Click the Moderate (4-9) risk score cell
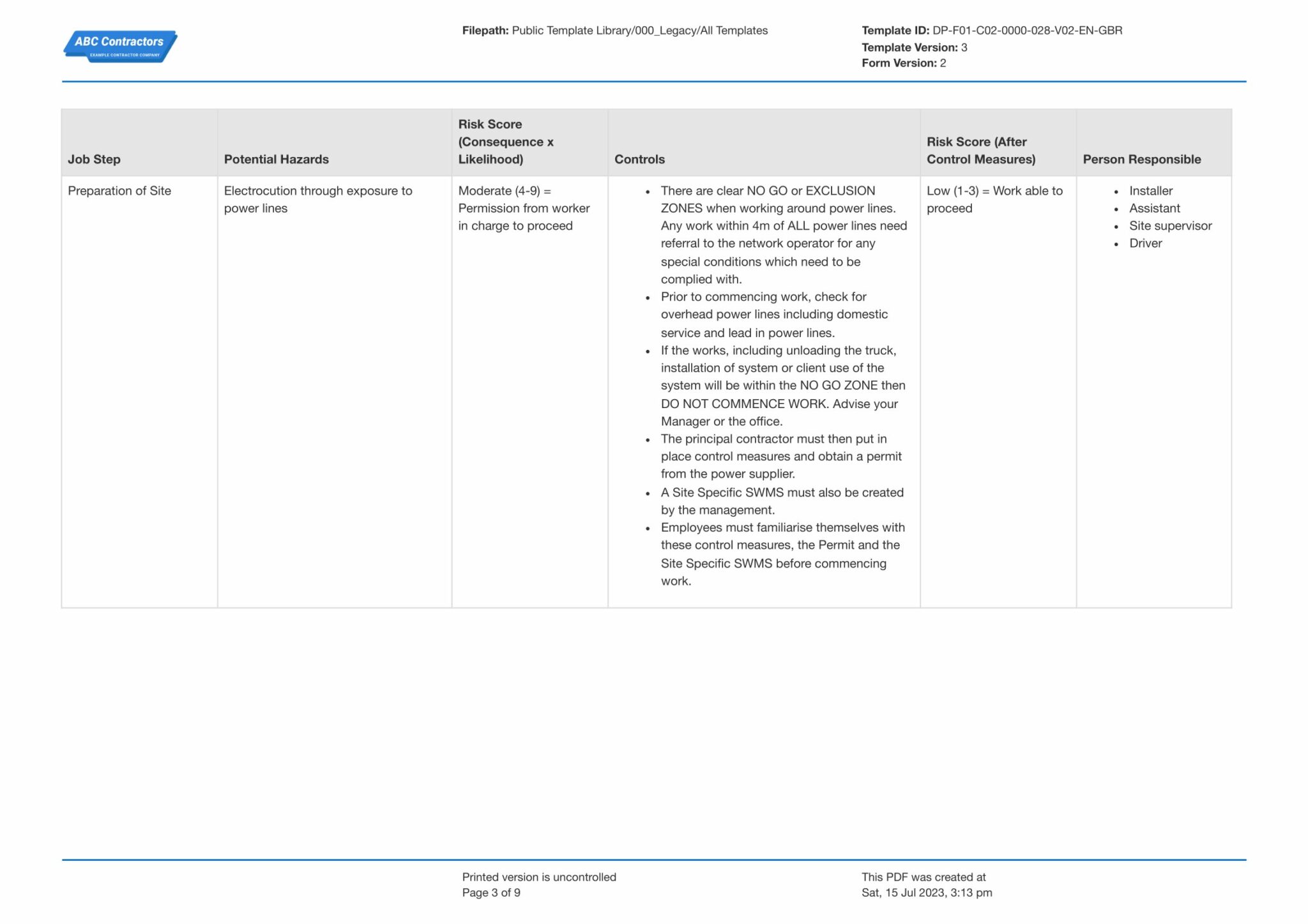Image resolution: width=1308 pixels, height=924 pixels. coord(524,208)
